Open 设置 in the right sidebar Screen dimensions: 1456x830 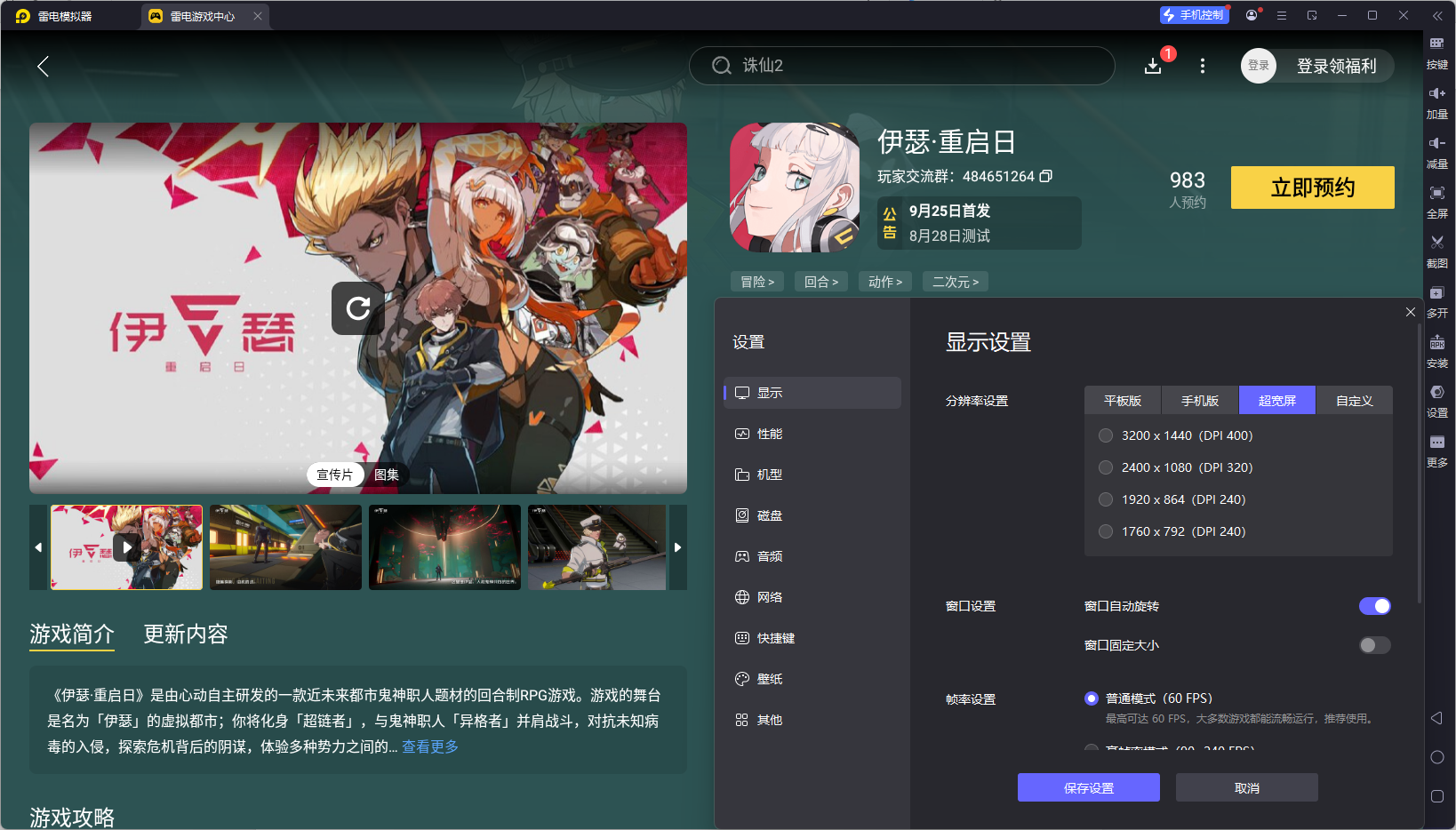pos(1436,402)
